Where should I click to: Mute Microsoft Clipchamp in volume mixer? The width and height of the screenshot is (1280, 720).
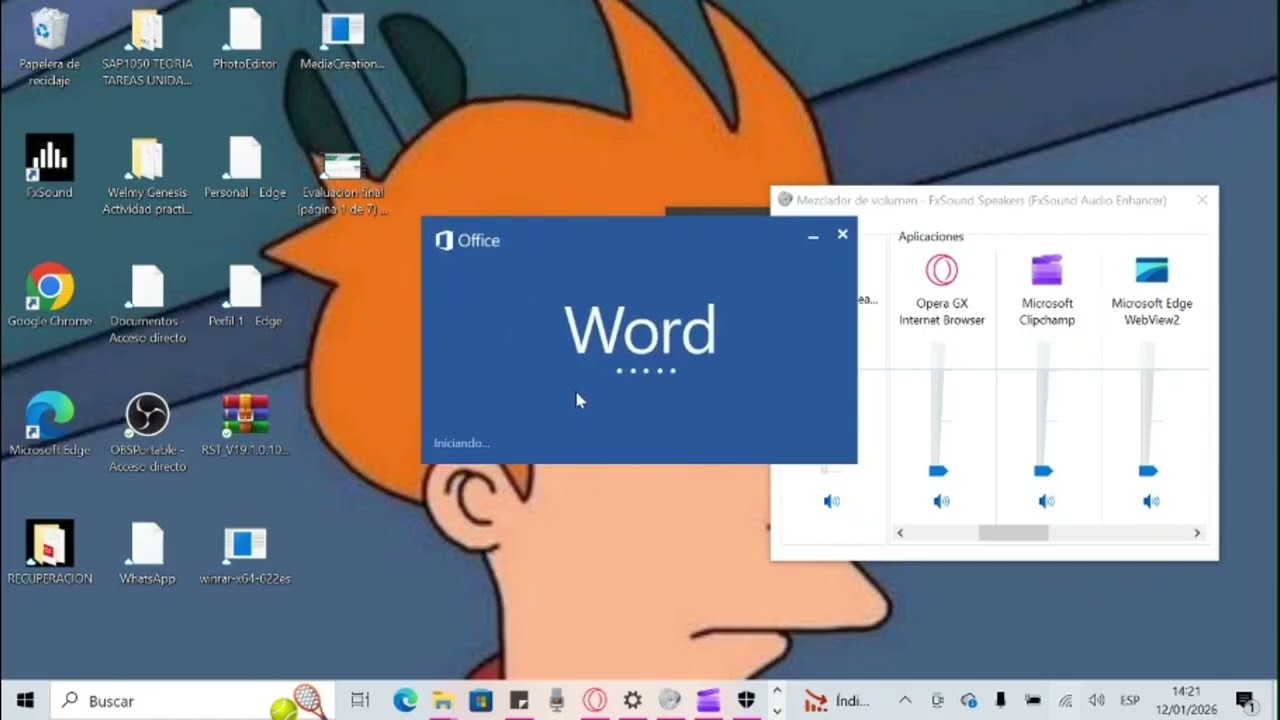(1046, 501)
